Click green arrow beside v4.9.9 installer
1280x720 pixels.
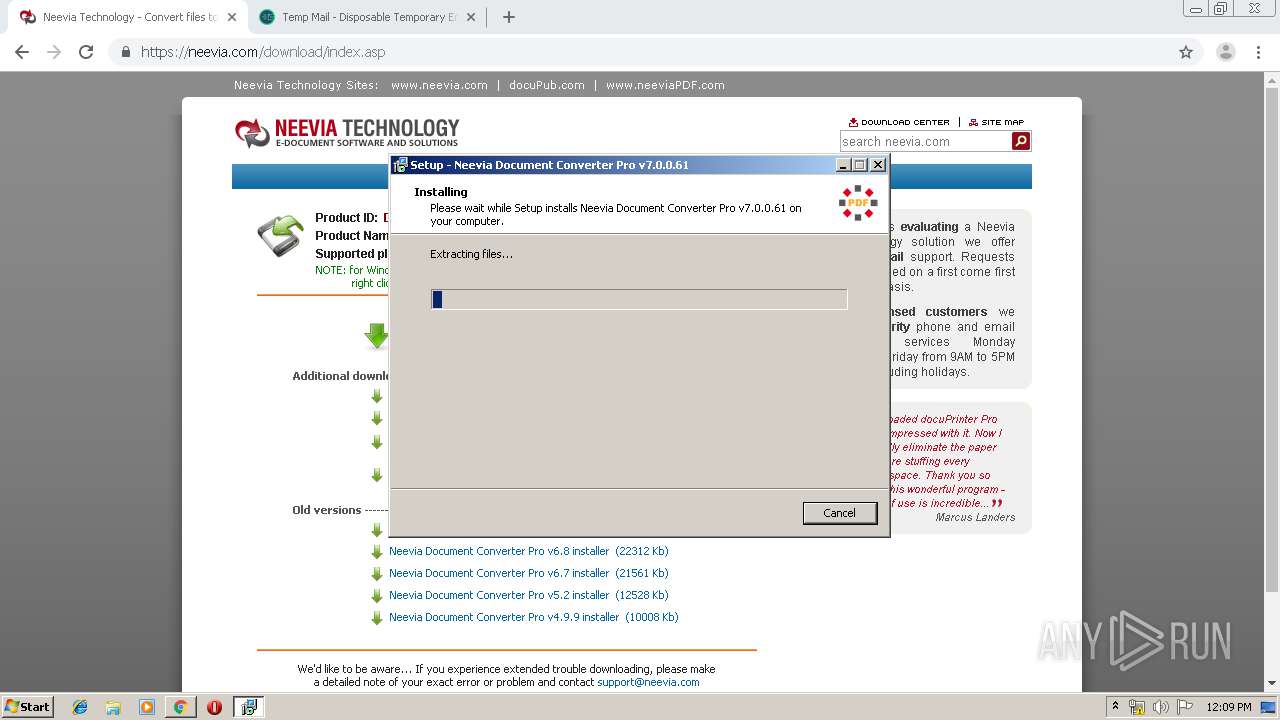tap(377, 618)
